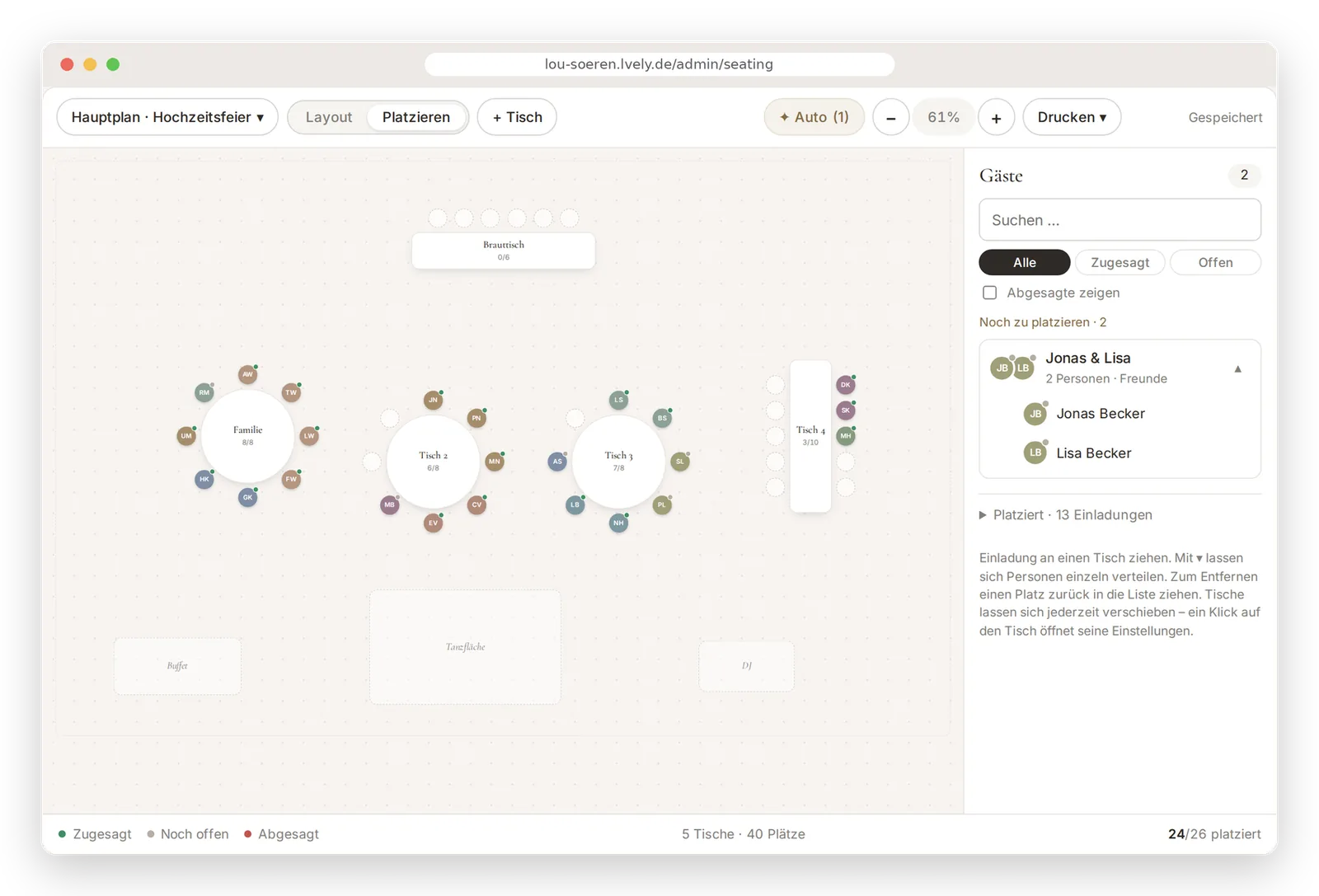Collapse the Jonas & Lisa invitation
The image size is (1319, 896).
1237,368
